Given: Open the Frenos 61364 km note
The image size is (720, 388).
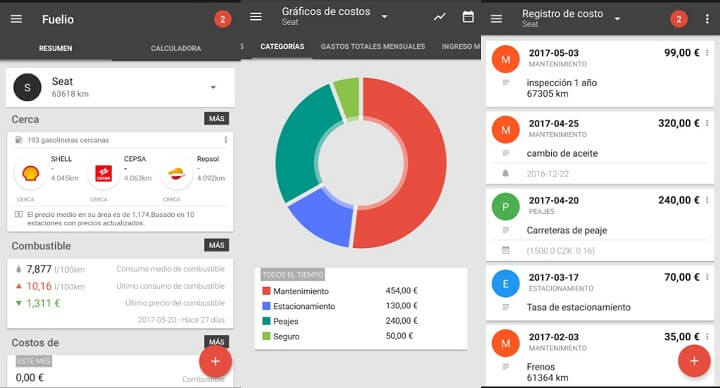Looking at the screenshot, I should click(x=547, y=372).
